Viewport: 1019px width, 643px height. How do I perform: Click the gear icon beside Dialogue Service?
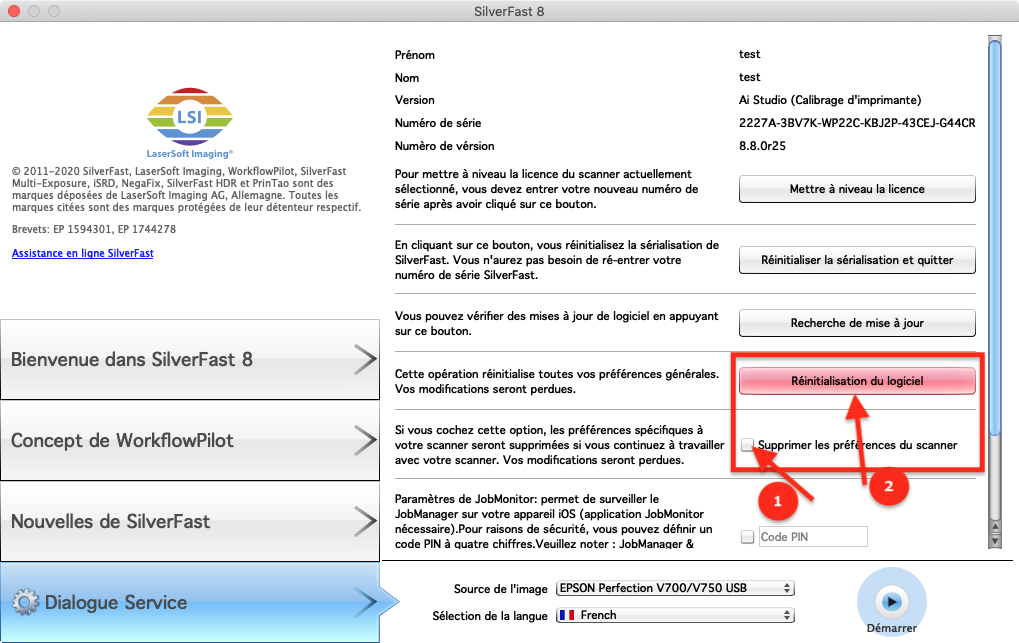coord(25,602)
